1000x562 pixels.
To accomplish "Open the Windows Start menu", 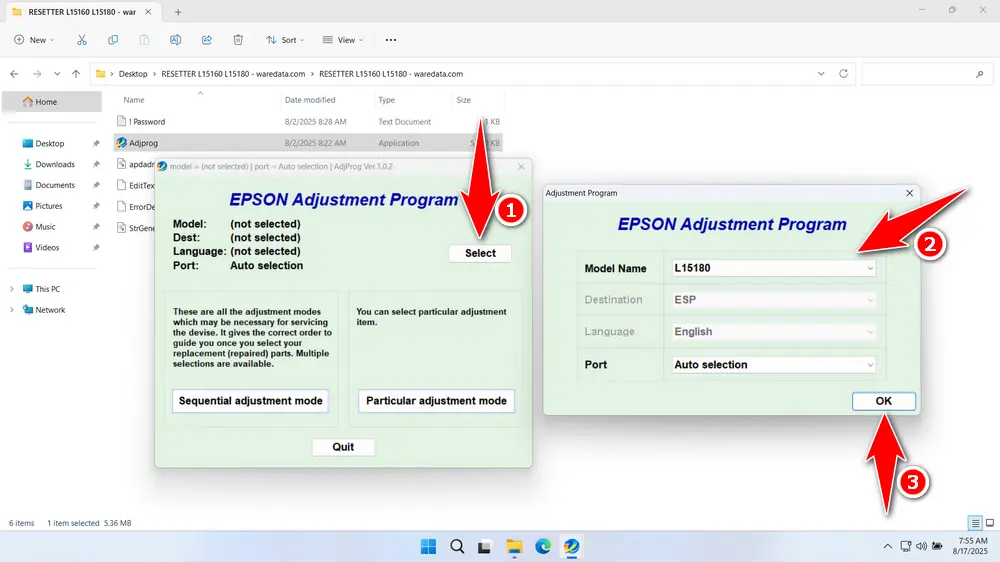I will click(429, 547).
